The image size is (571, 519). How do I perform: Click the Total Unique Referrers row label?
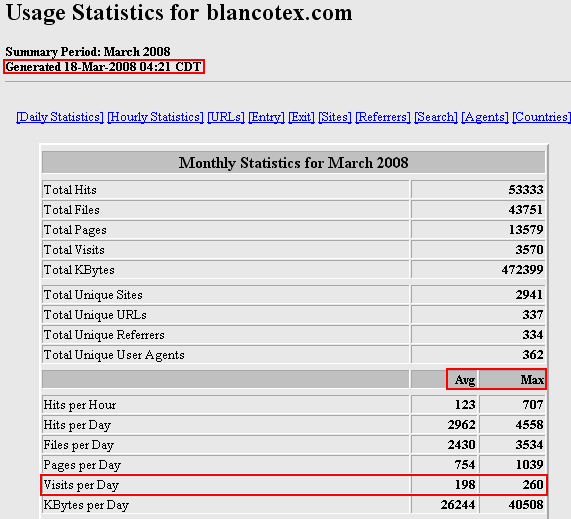104,335
